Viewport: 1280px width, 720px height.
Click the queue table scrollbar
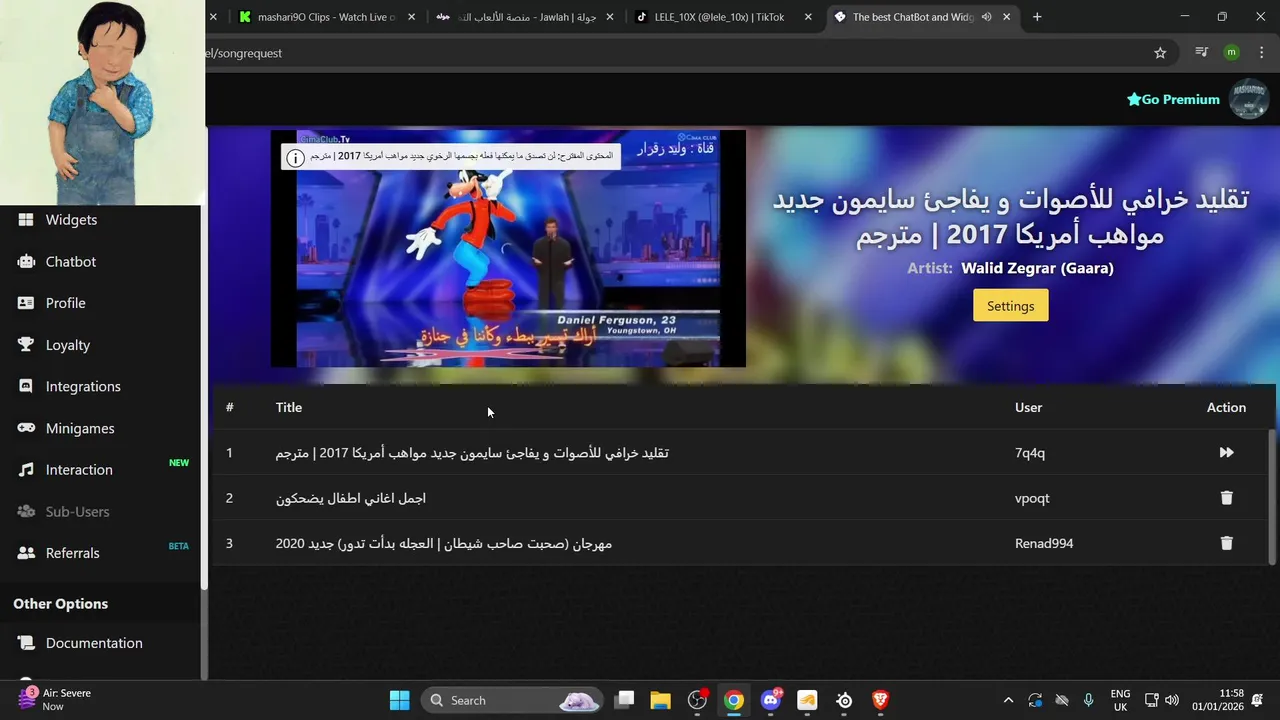(x=1272, y=497)
